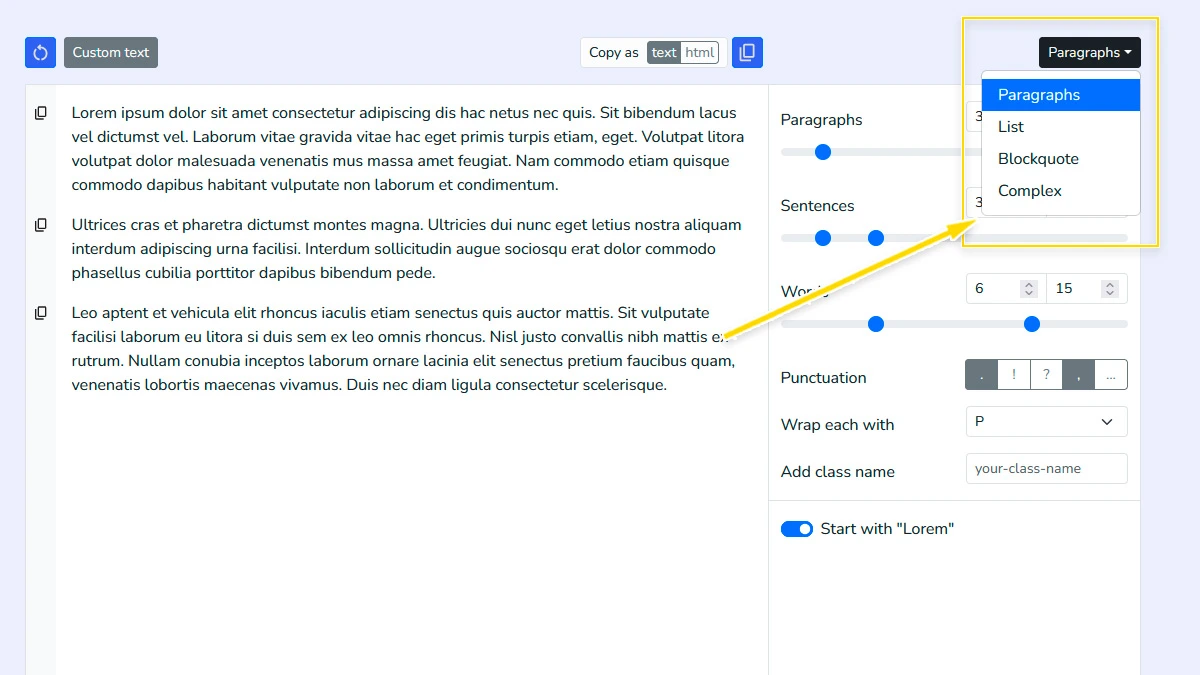Viewport: 1200px width, 675px height.
Task: Toggle the Start with Lorem switch
Action: coord(797,528)
